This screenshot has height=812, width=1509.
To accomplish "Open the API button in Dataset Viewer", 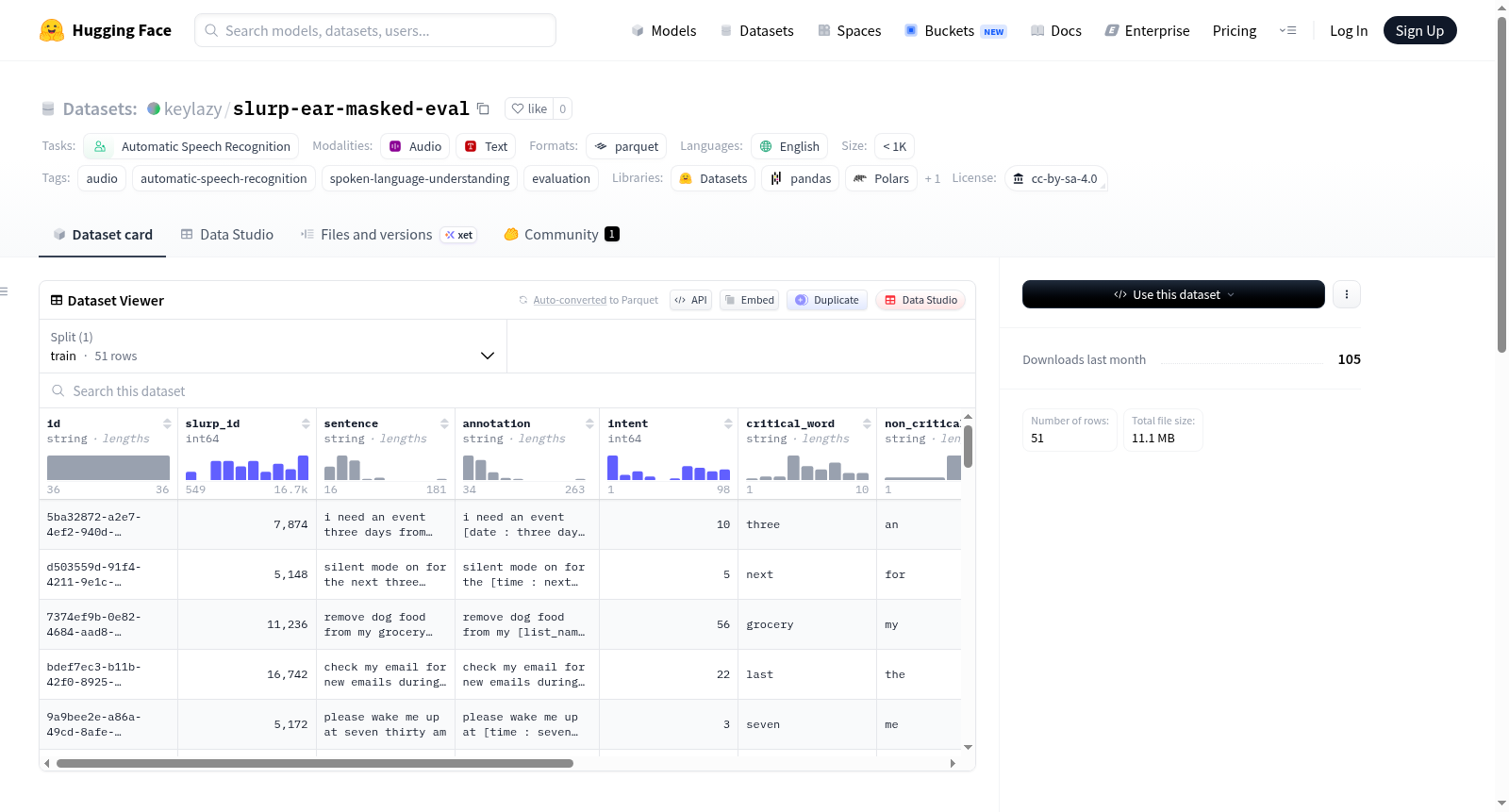I will (690, 300).
